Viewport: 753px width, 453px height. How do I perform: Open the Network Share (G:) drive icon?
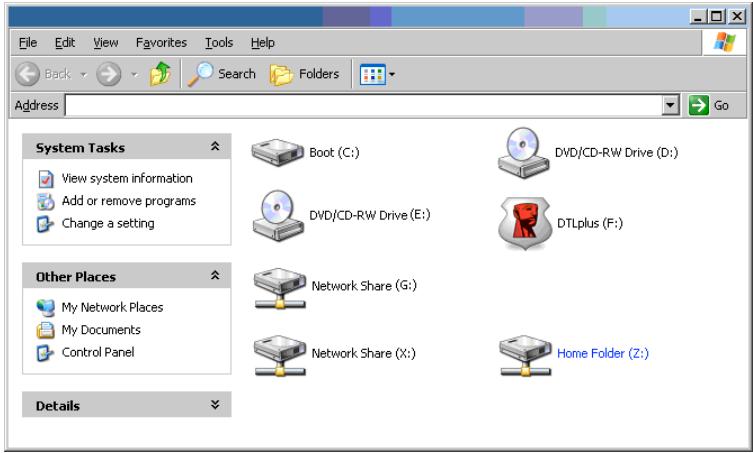pos(279,288)
